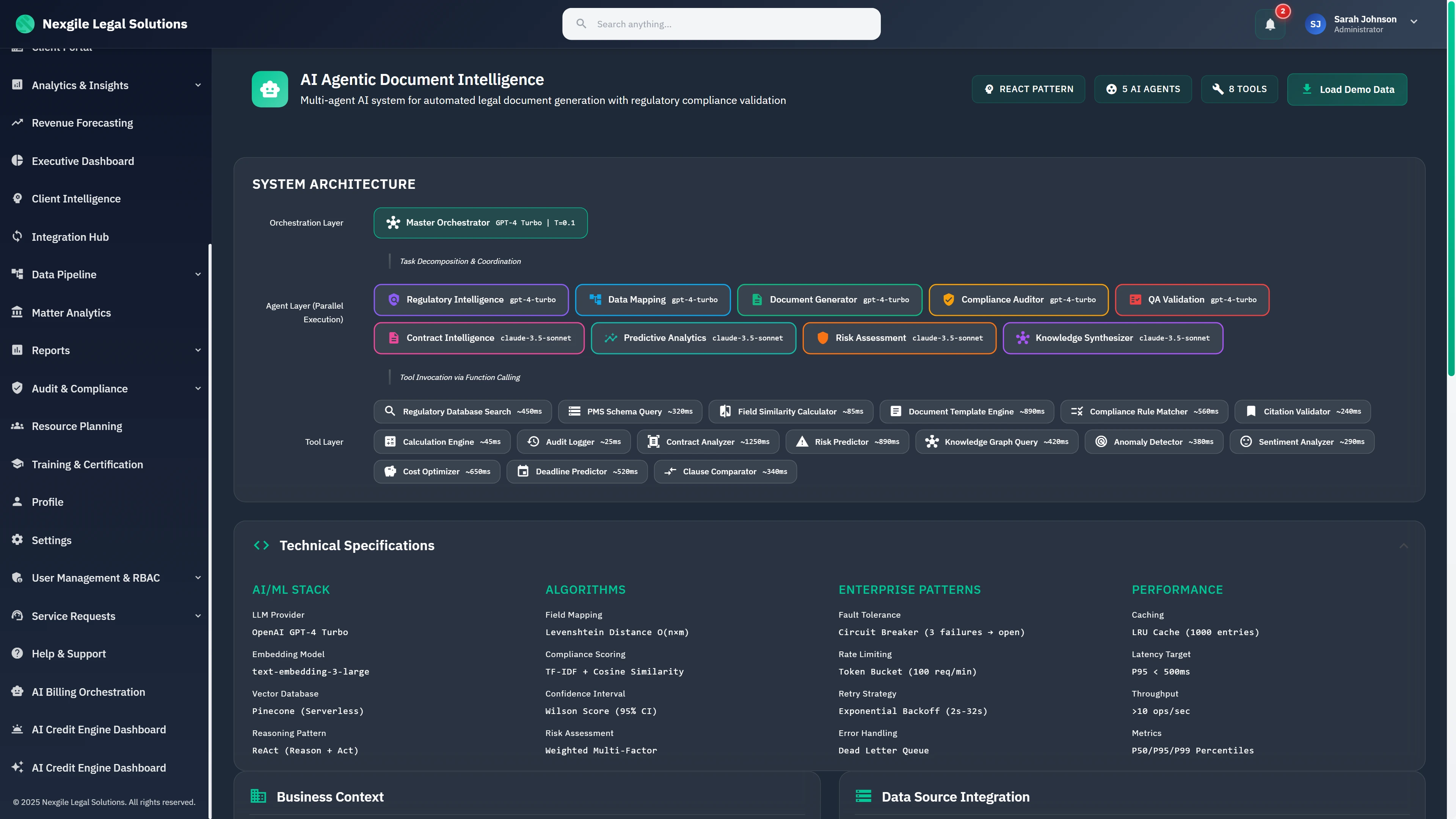Click the Sentiment Analyzer tool icon
This screenshot has width=1456, height=819.
click(1247, 441)
